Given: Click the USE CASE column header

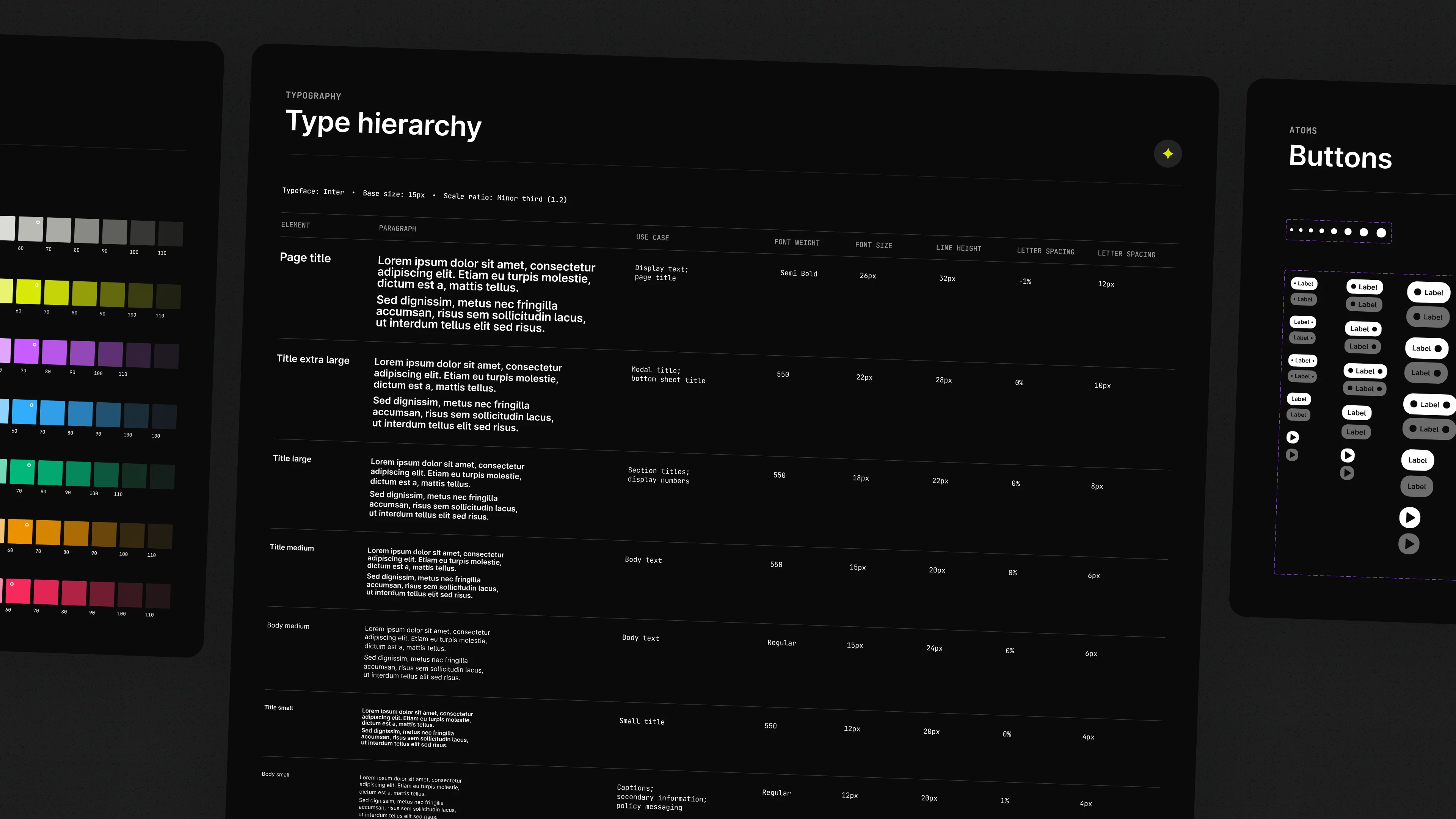Looking at the screenshot, I should click(652, 237).
